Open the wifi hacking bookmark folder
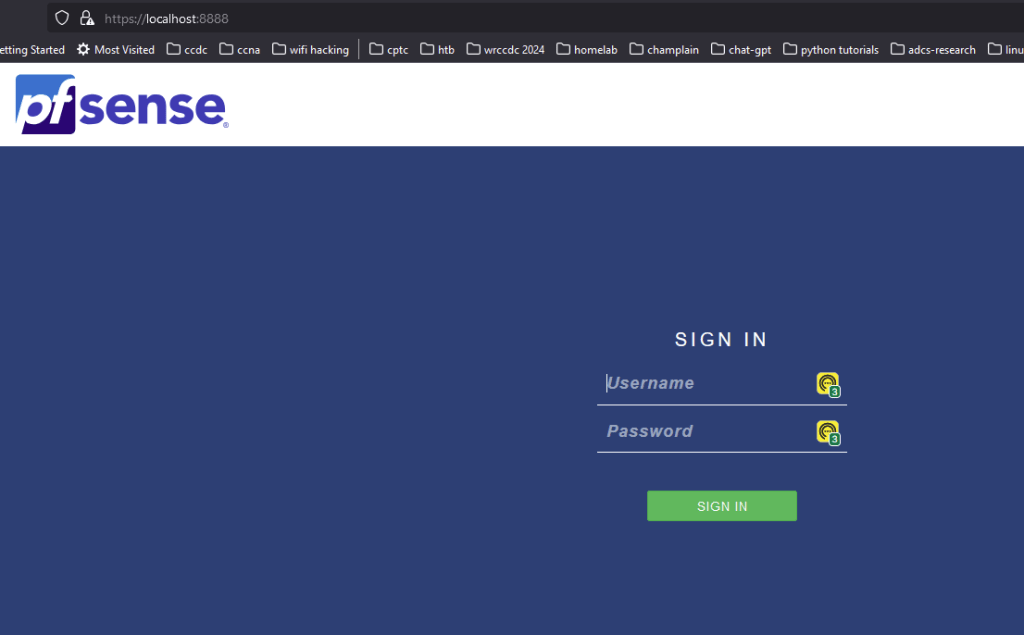 pos(311,49)
